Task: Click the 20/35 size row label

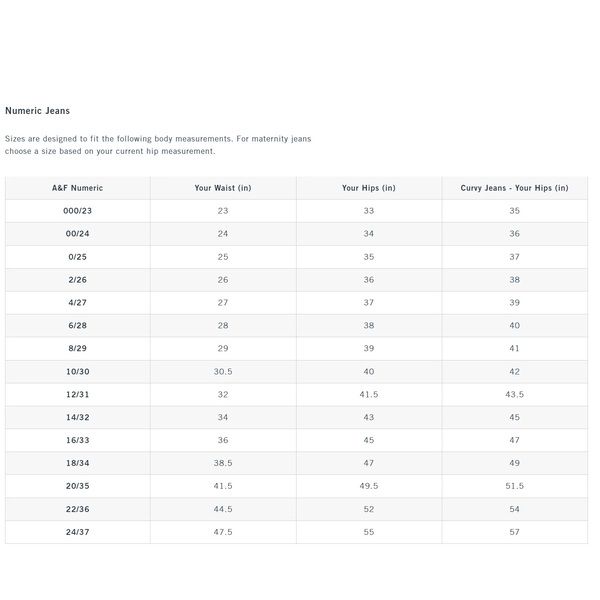Action: click(77, 487)
